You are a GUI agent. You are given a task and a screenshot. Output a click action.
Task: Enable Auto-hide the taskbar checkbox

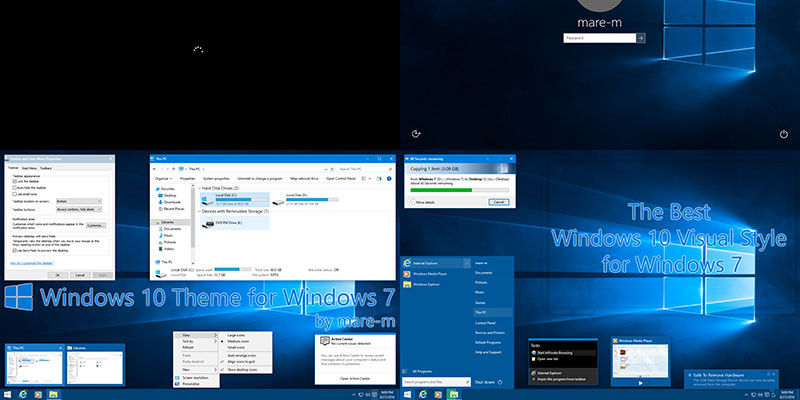point(14,188)
